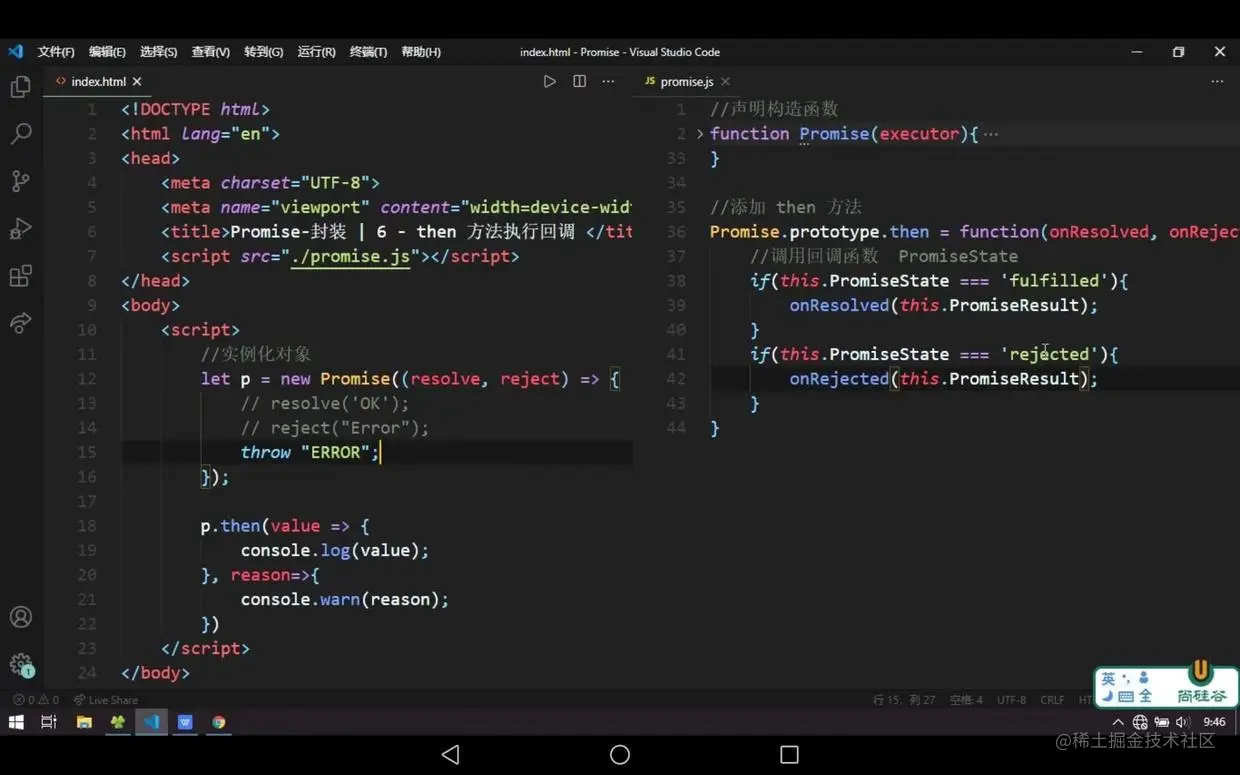Click console.log(value) on line 19
This screenshot has width=1240, height=775.
[x=334, y=550]
